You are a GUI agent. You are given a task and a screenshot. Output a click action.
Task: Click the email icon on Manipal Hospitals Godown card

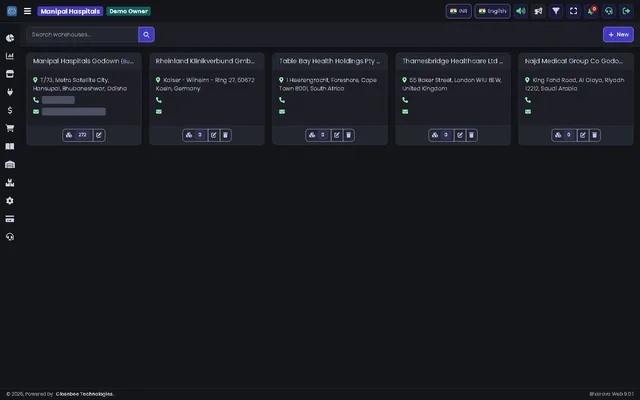point(36,111)
